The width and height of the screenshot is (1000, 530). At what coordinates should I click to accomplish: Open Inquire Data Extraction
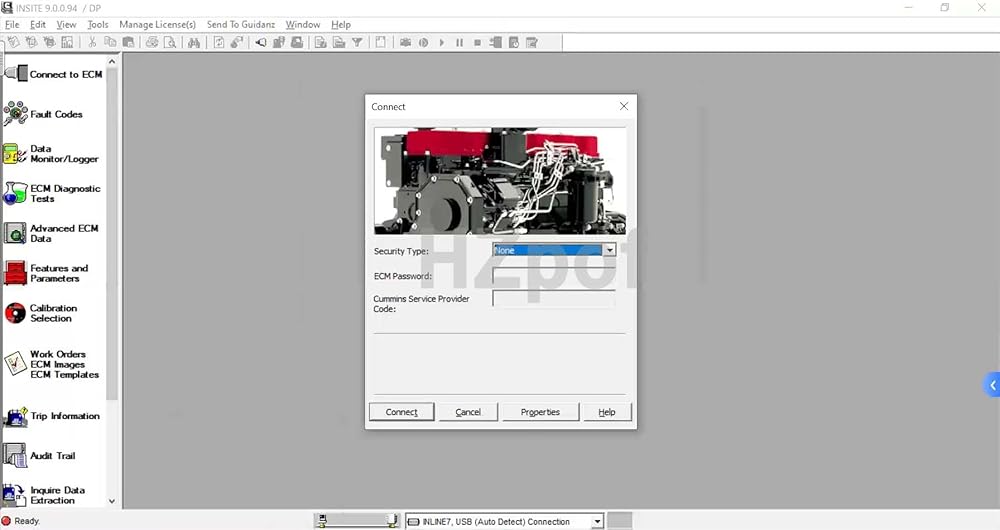pos(45,496)
